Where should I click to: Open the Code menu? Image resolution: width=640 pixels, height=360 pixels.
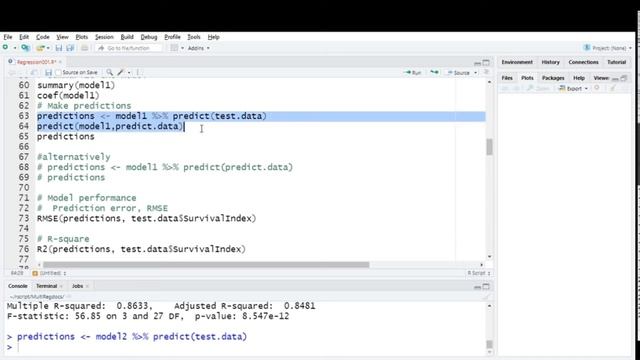tap(42, 37)
